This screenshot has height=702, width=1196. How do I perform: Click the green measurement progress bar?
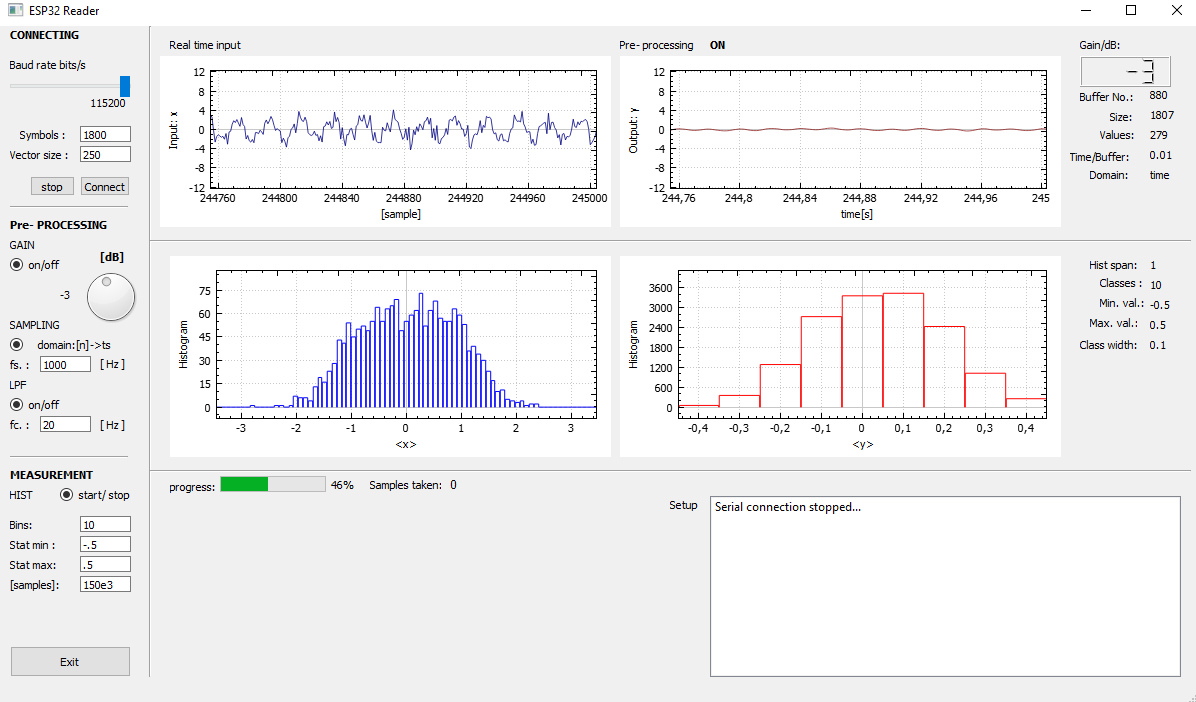273,485
